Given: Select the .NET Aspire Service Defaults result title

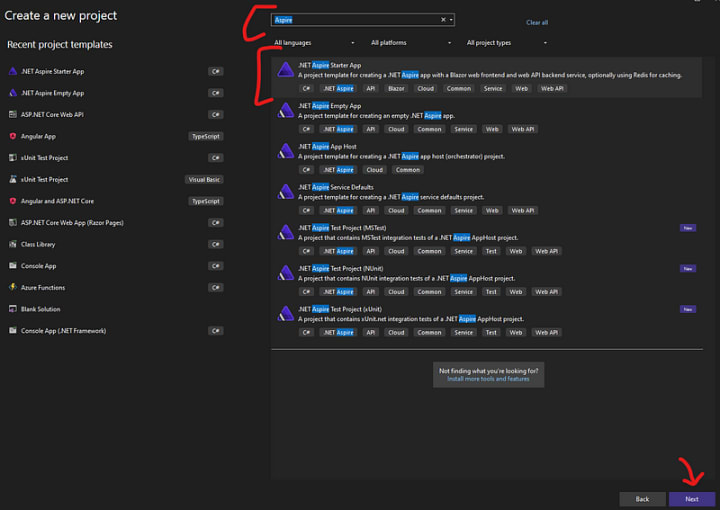Looking at the screenshot, I should pos(336,187).
